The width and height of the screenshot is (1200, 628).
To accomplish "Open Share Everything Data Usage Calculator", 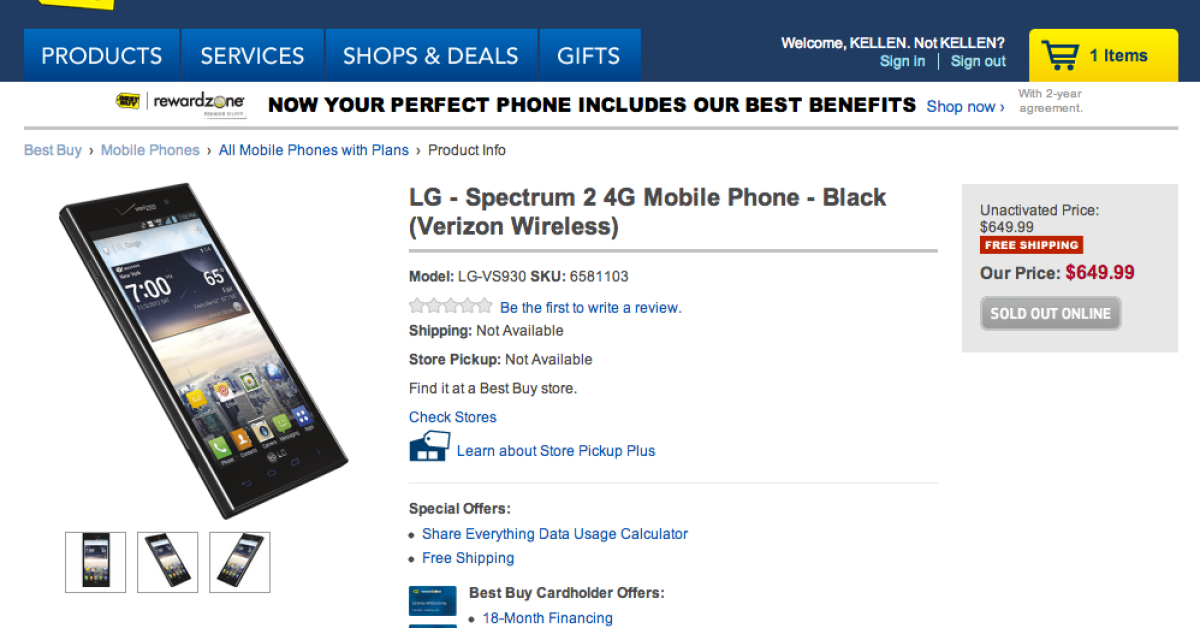I will point(554,534).
